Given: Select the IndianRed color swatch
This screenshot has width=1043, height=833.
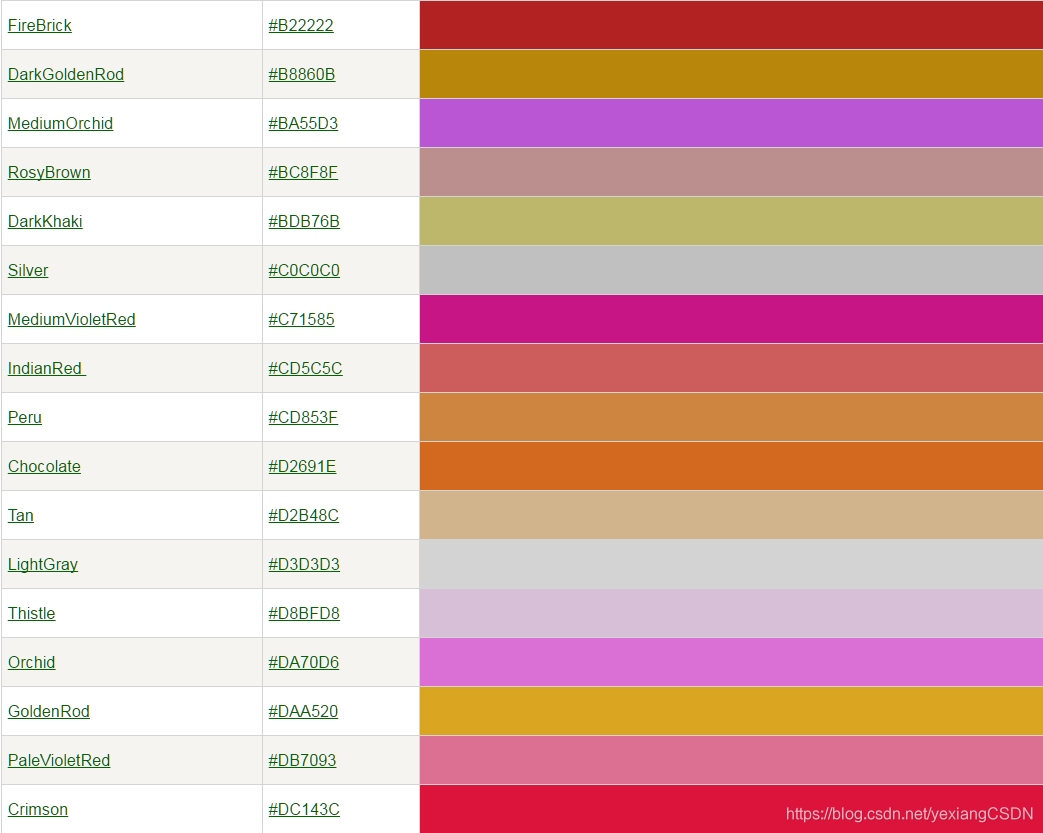Looking at the screenshot, I should click(x=731, y=368).
